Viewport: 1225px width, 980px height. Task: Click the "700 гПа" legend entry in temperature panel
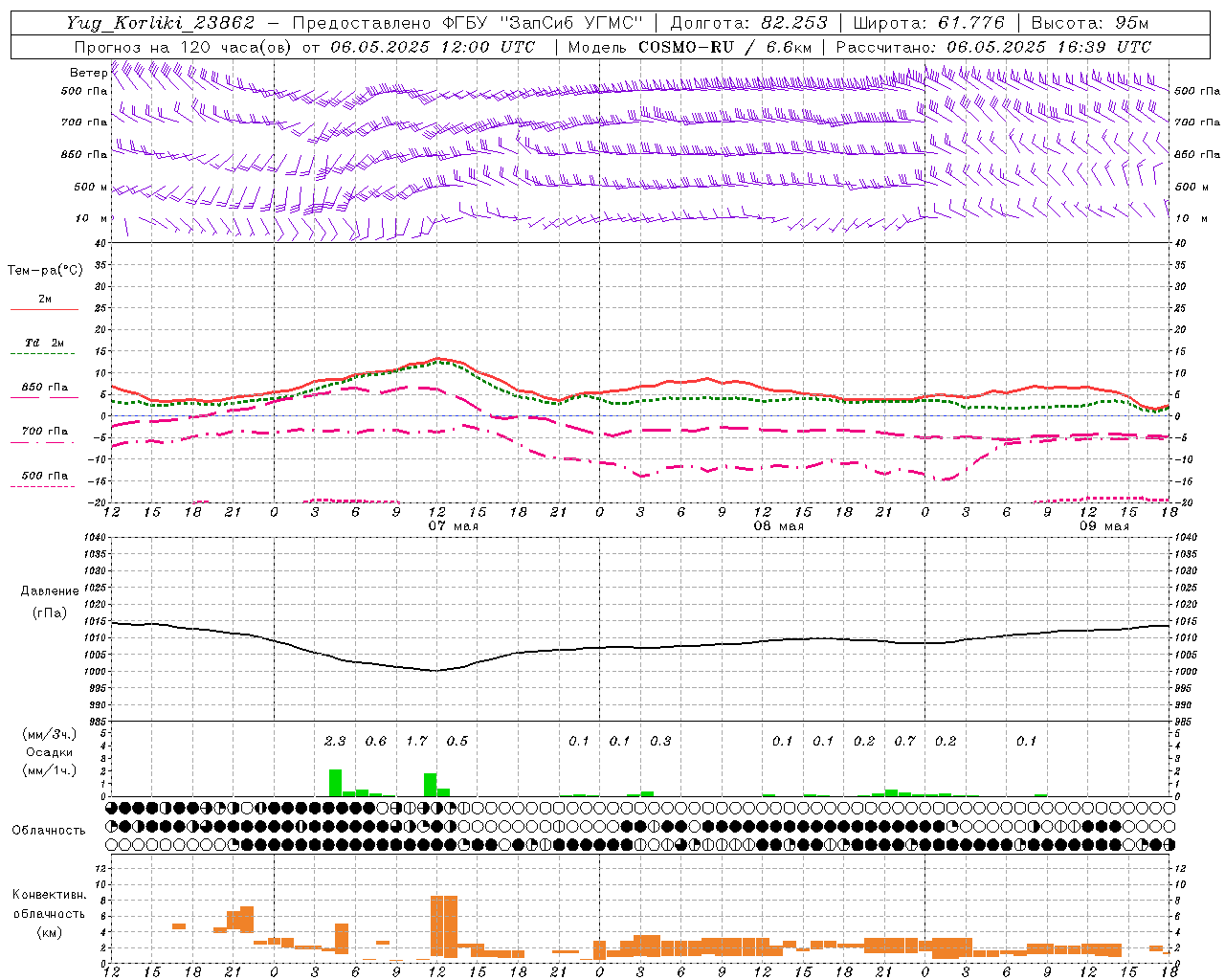(x=45, y=432)
